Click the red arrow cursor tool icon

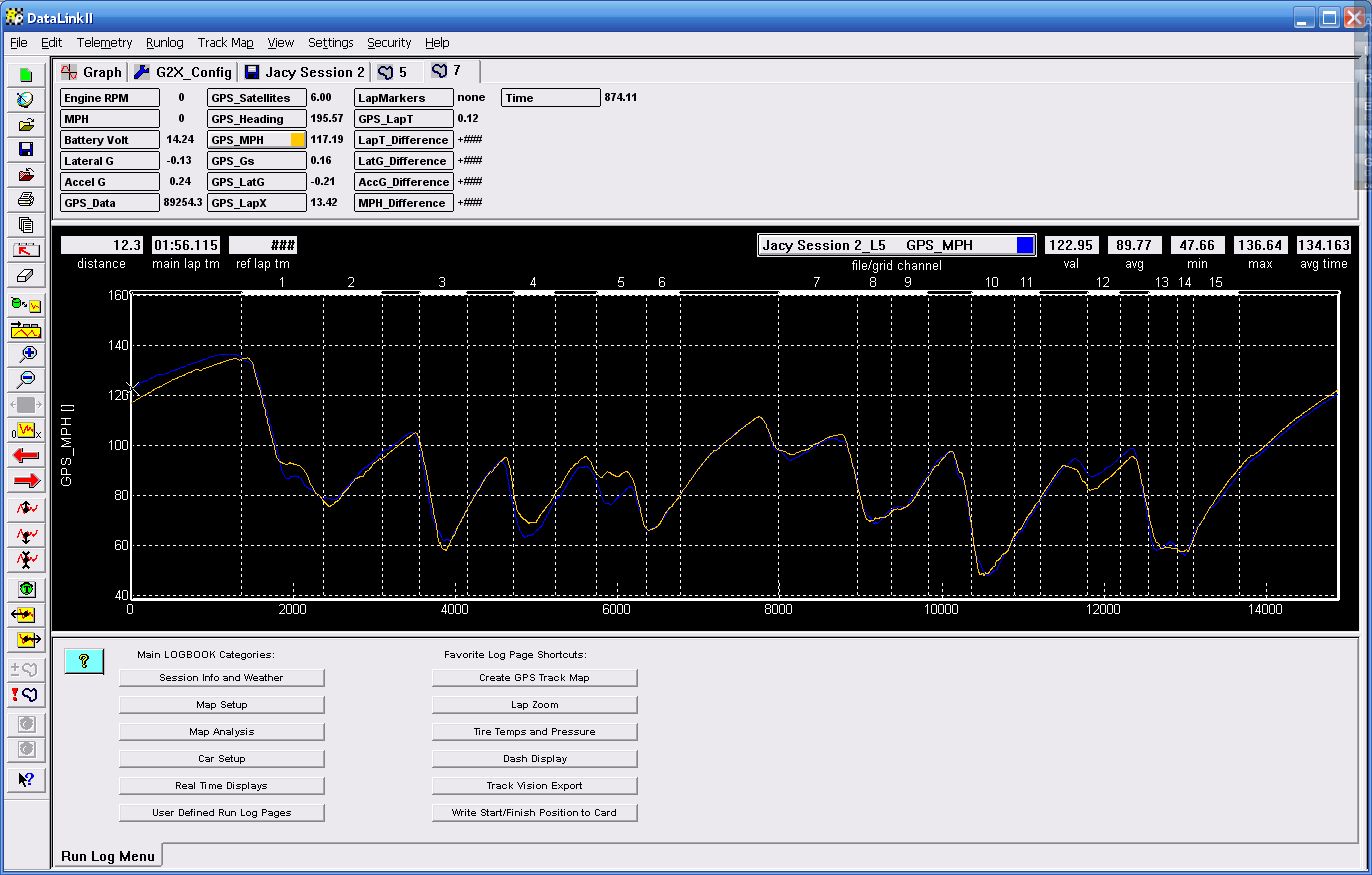click(x=26, y=250)
